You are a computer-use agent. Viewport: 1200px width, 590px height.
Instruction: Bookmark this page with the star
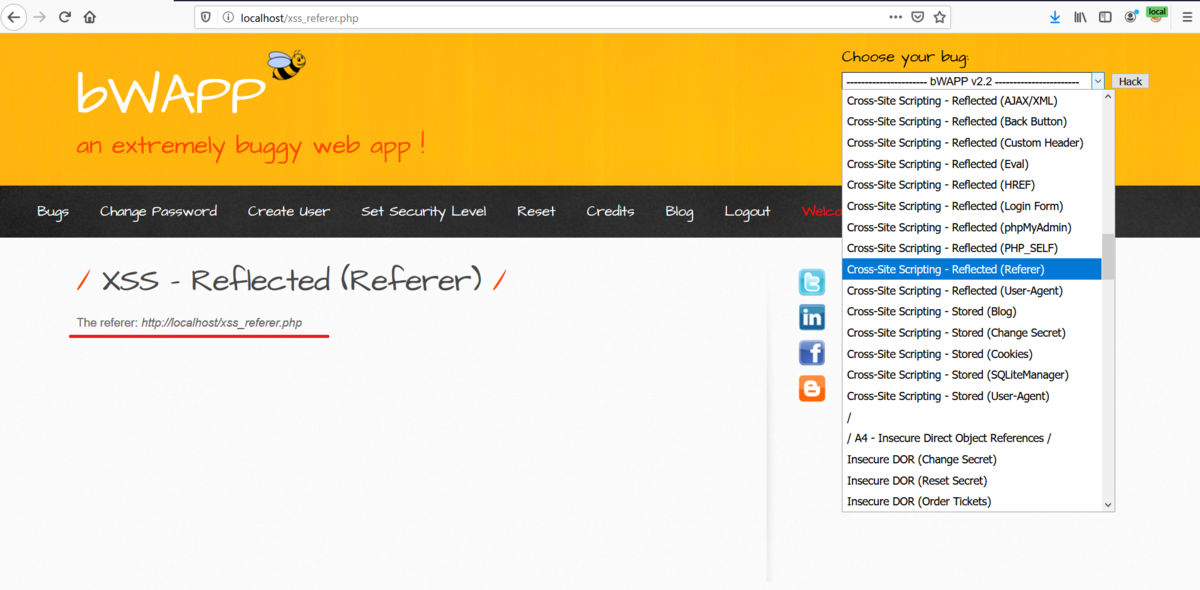939,17
